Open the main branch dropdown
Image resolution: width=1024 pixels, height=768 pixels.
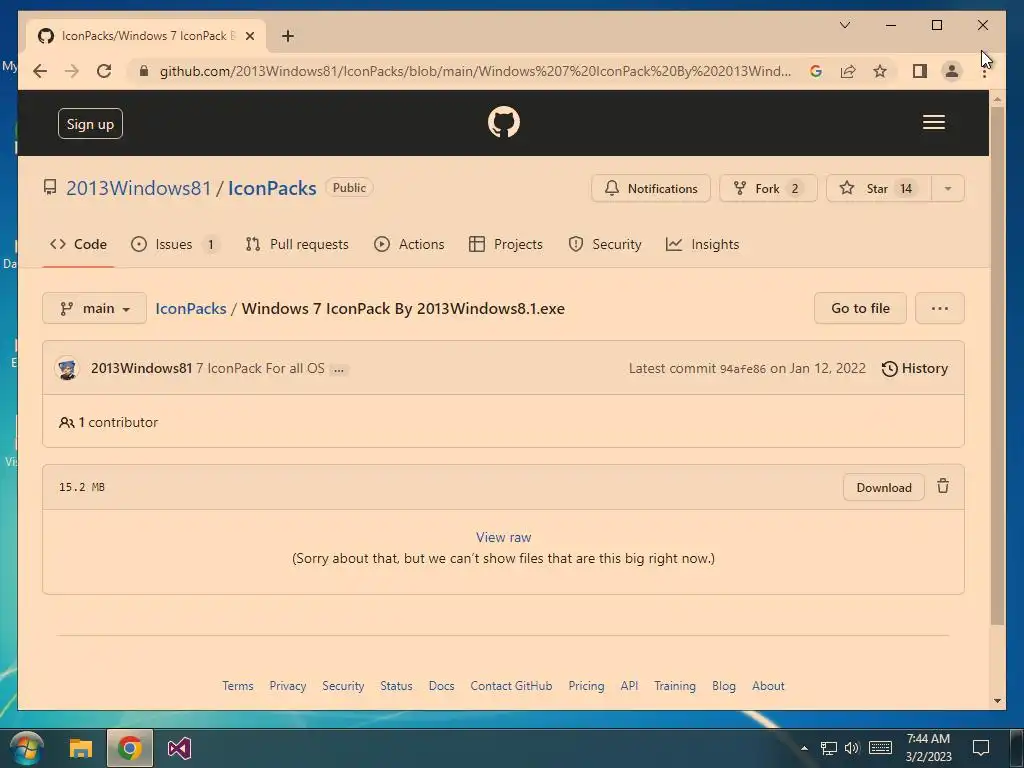coord(95,308)
